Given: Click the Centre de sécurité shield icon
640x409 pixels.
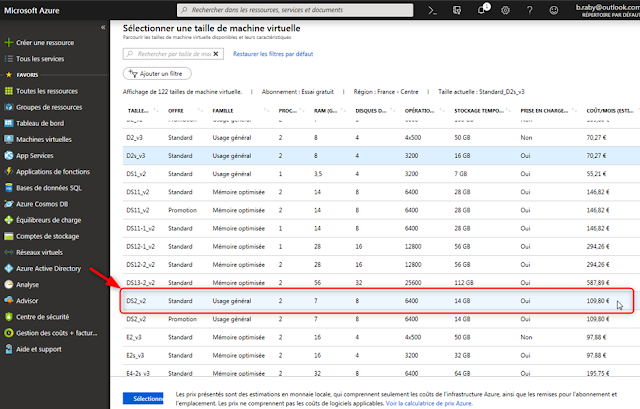Looking at the screenshot, I should tap(9, 317).
